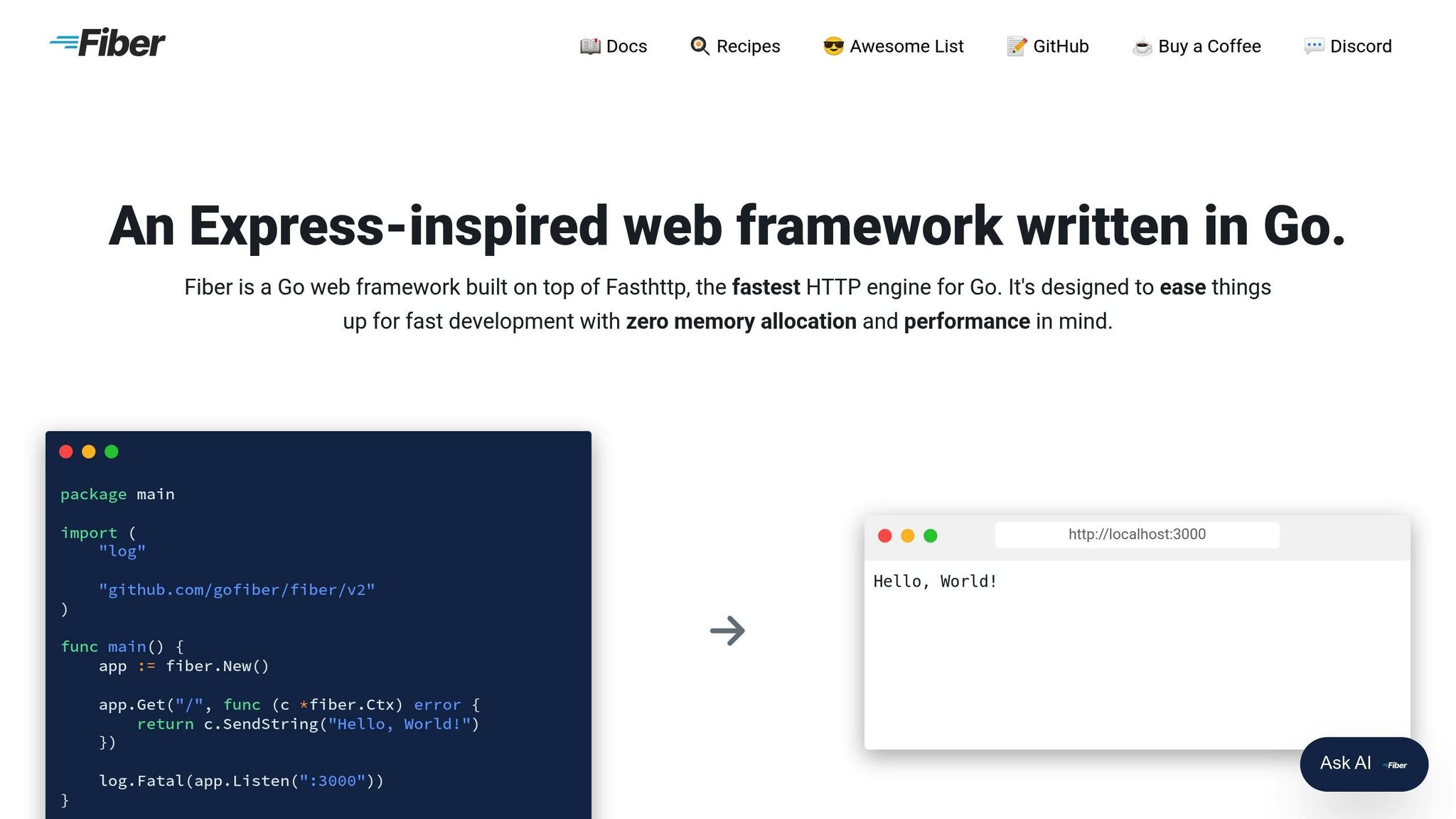Click the bold 'zero memory allocation' text

[741, 321]
